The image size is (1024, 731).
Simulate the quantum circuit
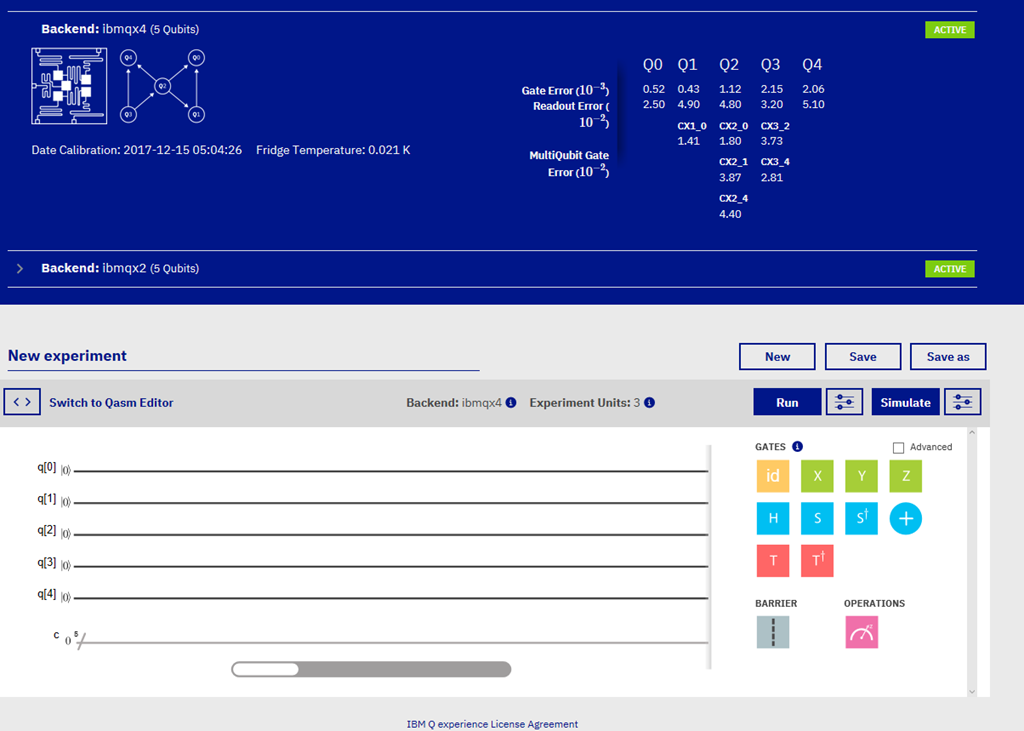coord(905,402)
